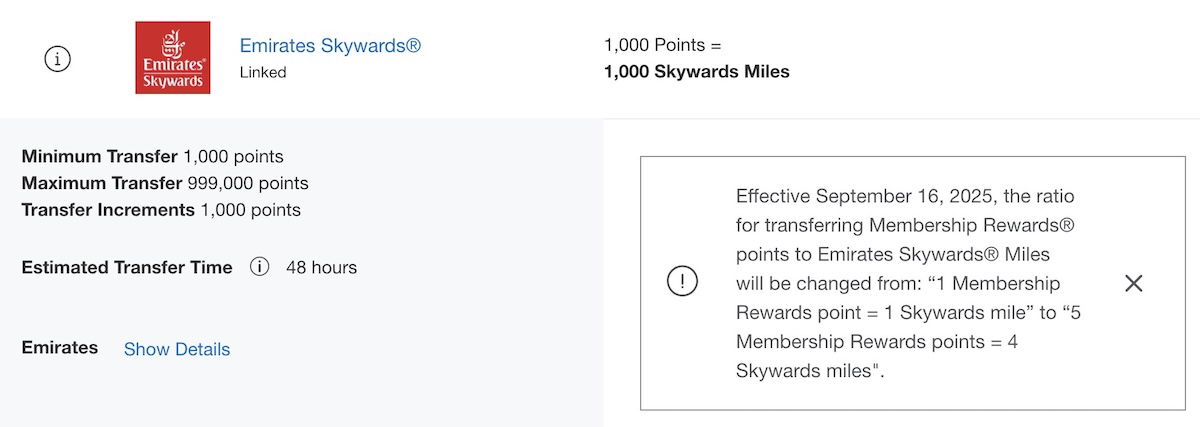Click the Estimated Transfer Time info icon
This screenshot has height=427, width=1200.
coord(259,267)
